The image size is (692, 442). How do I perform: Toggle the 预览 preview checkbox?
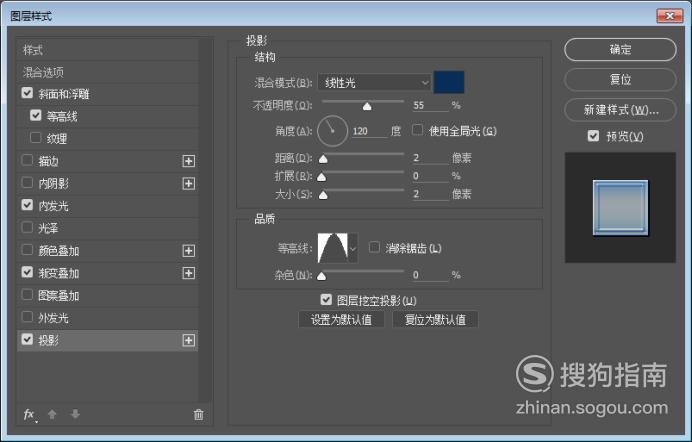pos(594,136)
